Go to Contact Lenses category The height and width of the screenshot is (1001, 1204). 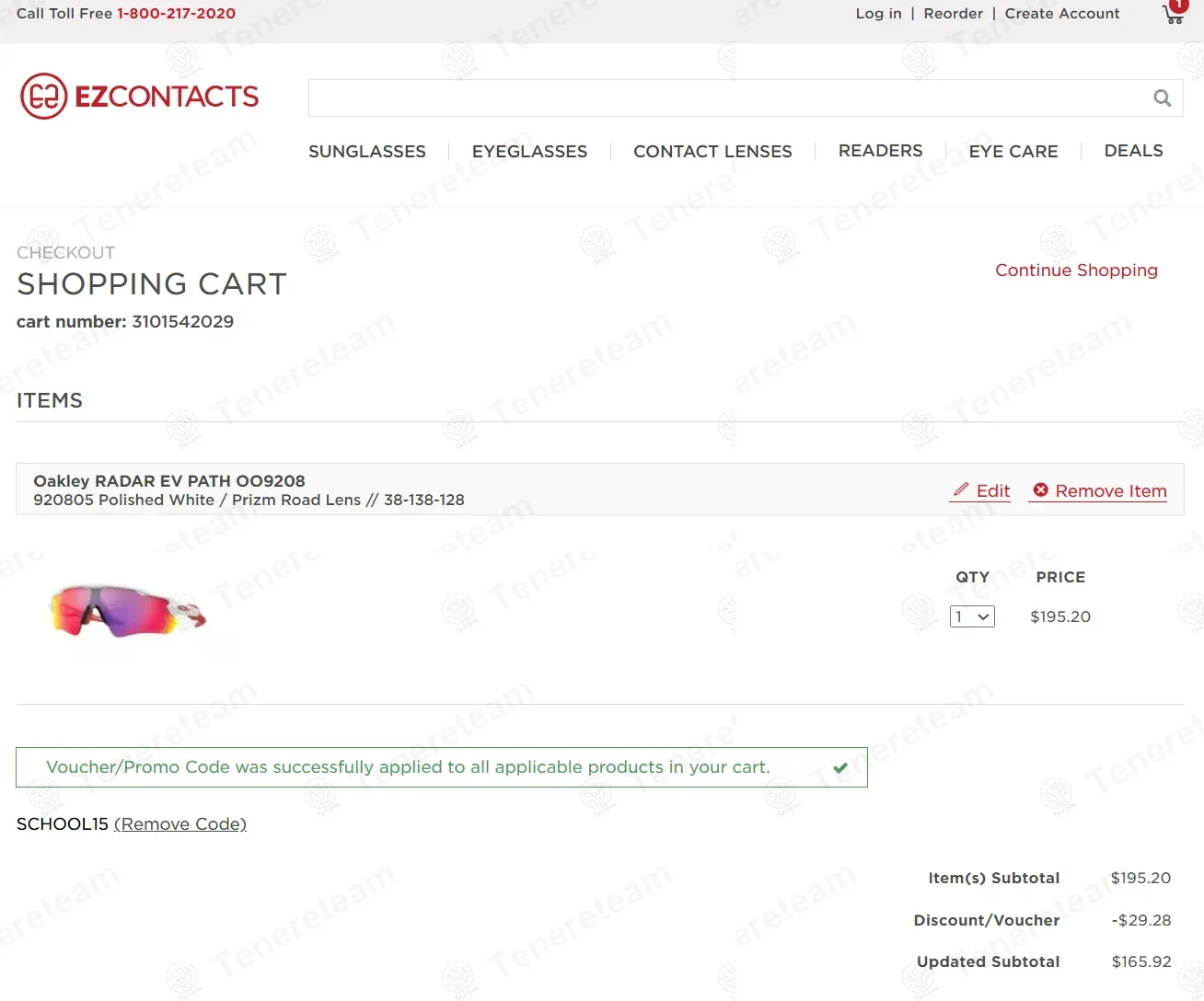click(712, 151)
